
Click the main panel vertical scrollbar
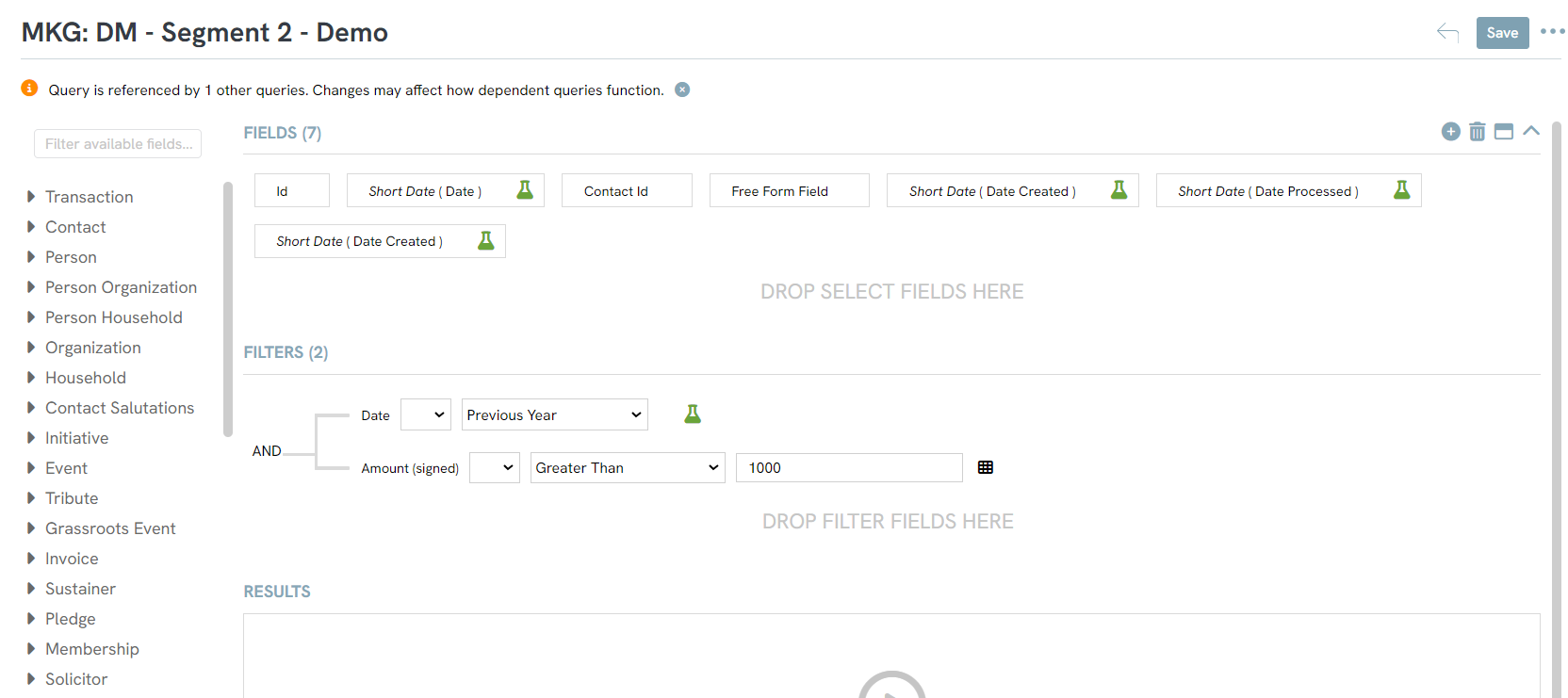coord(1557,410)
